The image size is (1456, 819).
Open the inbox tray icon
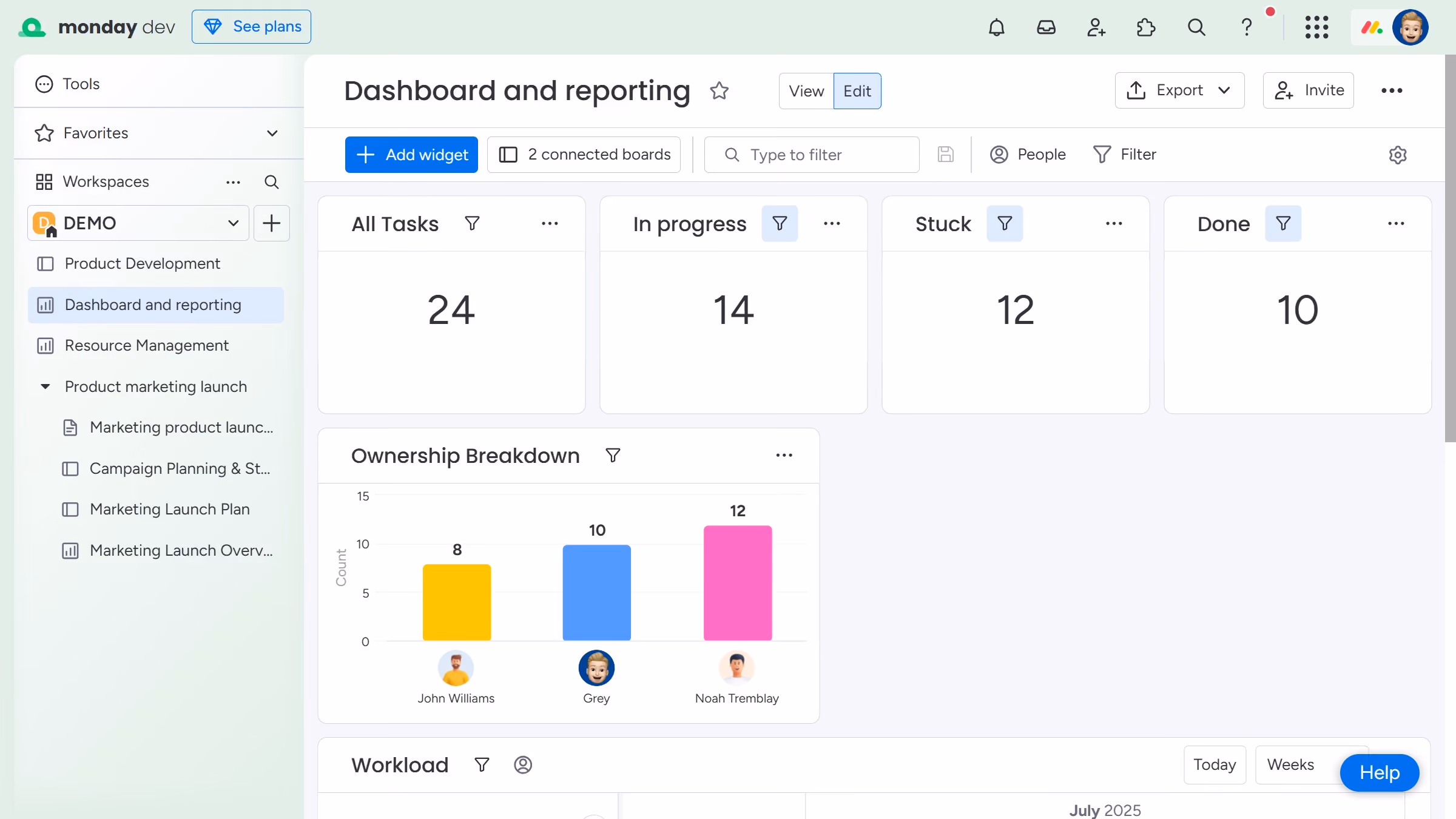click(1046, 27)
